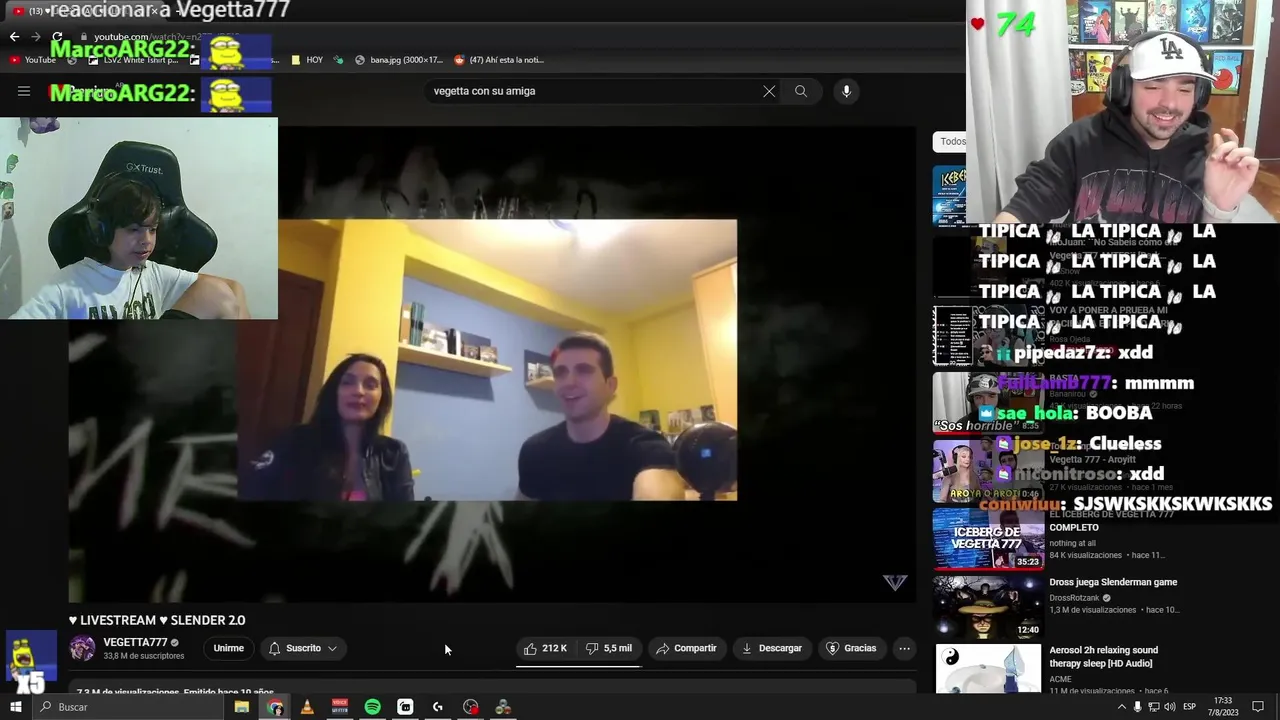Click the magnifier search button
1280x720 pixels.
point(801,91)
